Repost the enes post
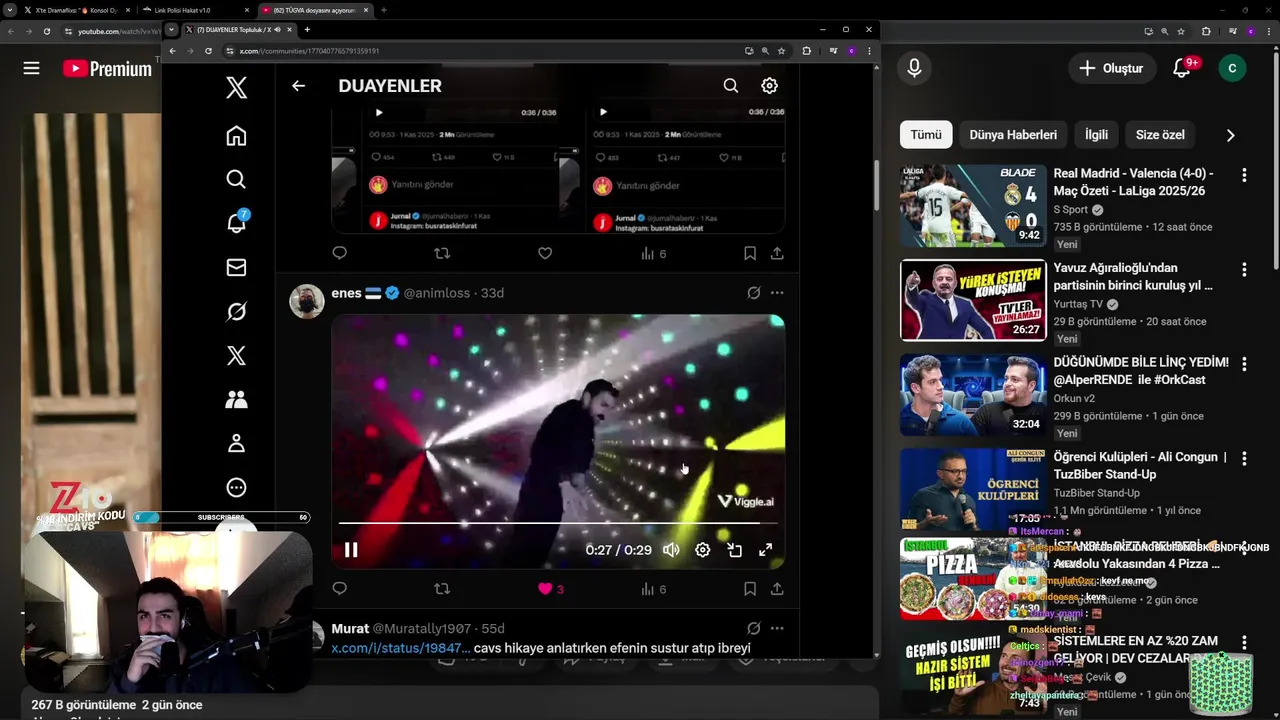 tap(442, 589)
